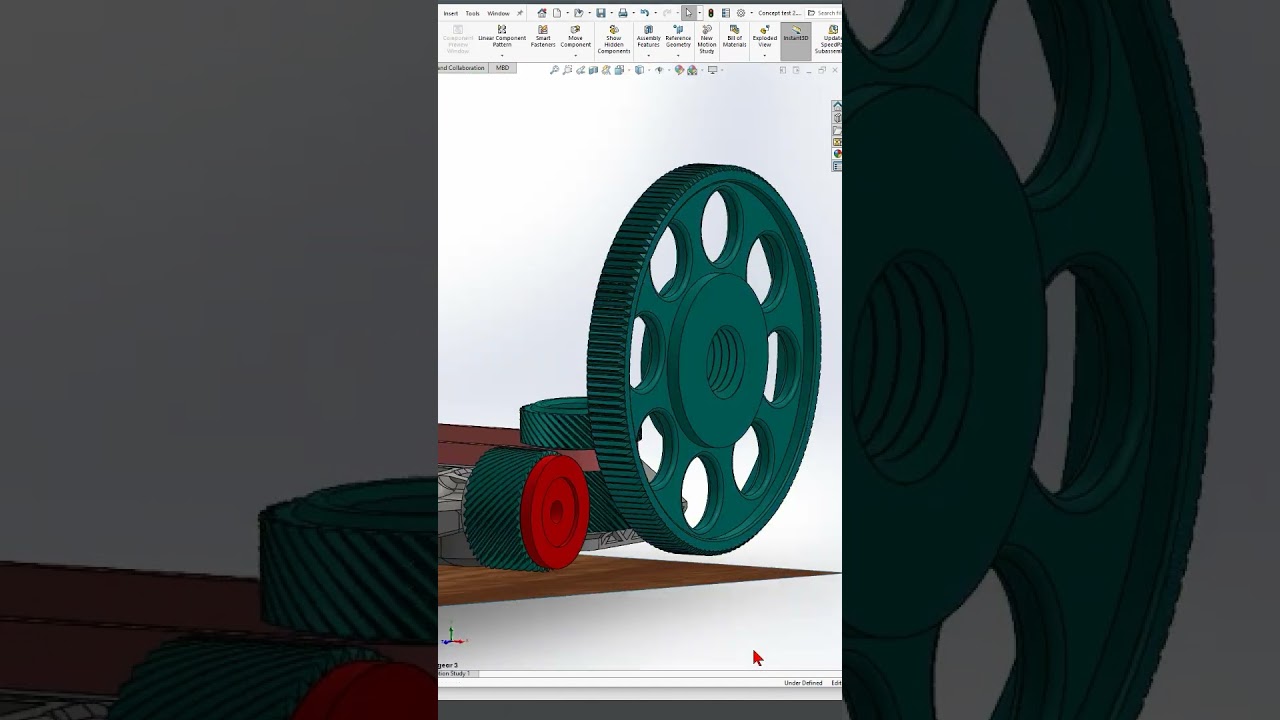This screenshot has width=1280, height=720.
Task: Open Appearances task pane tab
Action: coord(837,154)
